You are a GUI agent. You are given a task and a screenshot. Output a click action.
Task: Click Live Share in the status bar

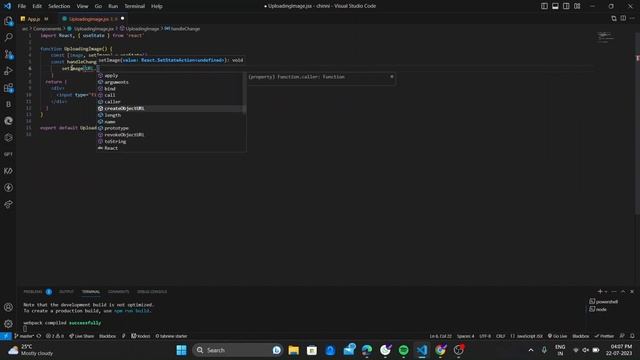[82, 336]
